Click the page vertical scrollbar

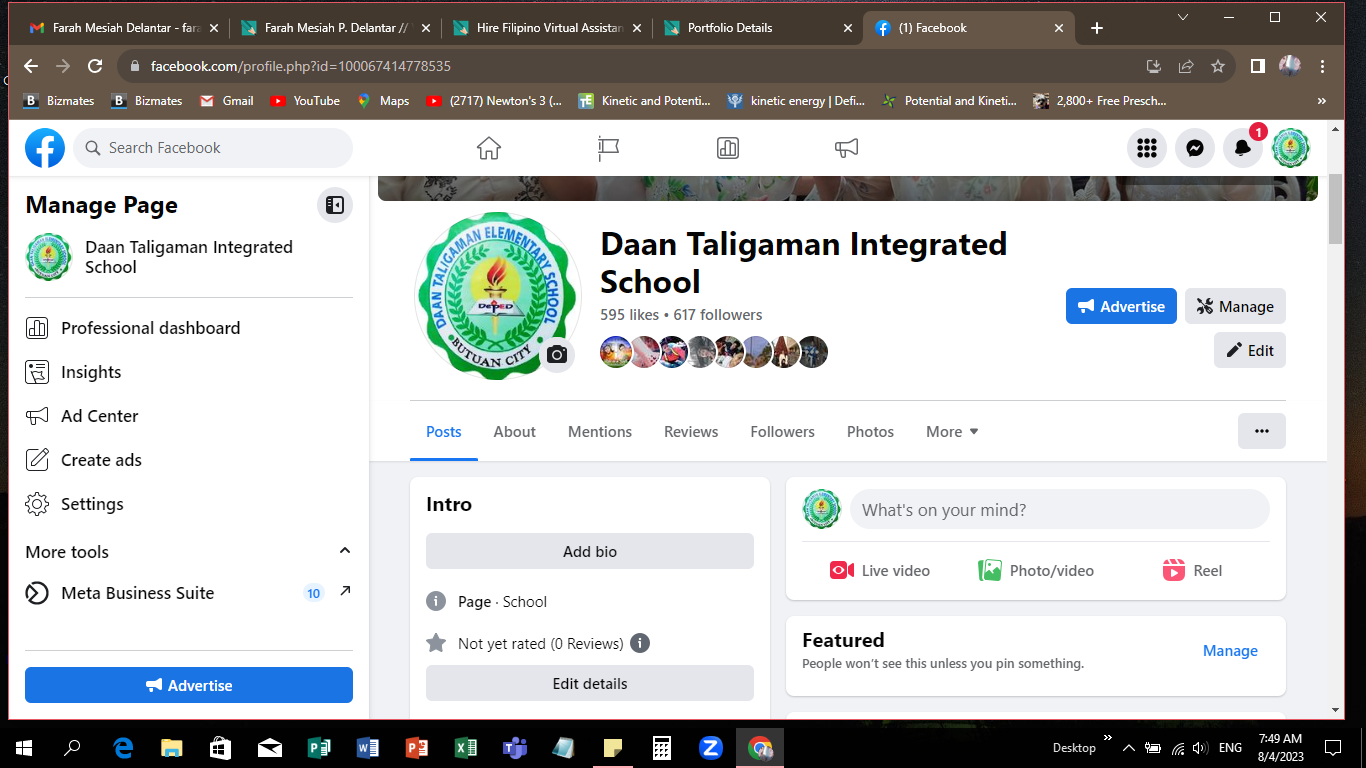(x=1336, y=210)
